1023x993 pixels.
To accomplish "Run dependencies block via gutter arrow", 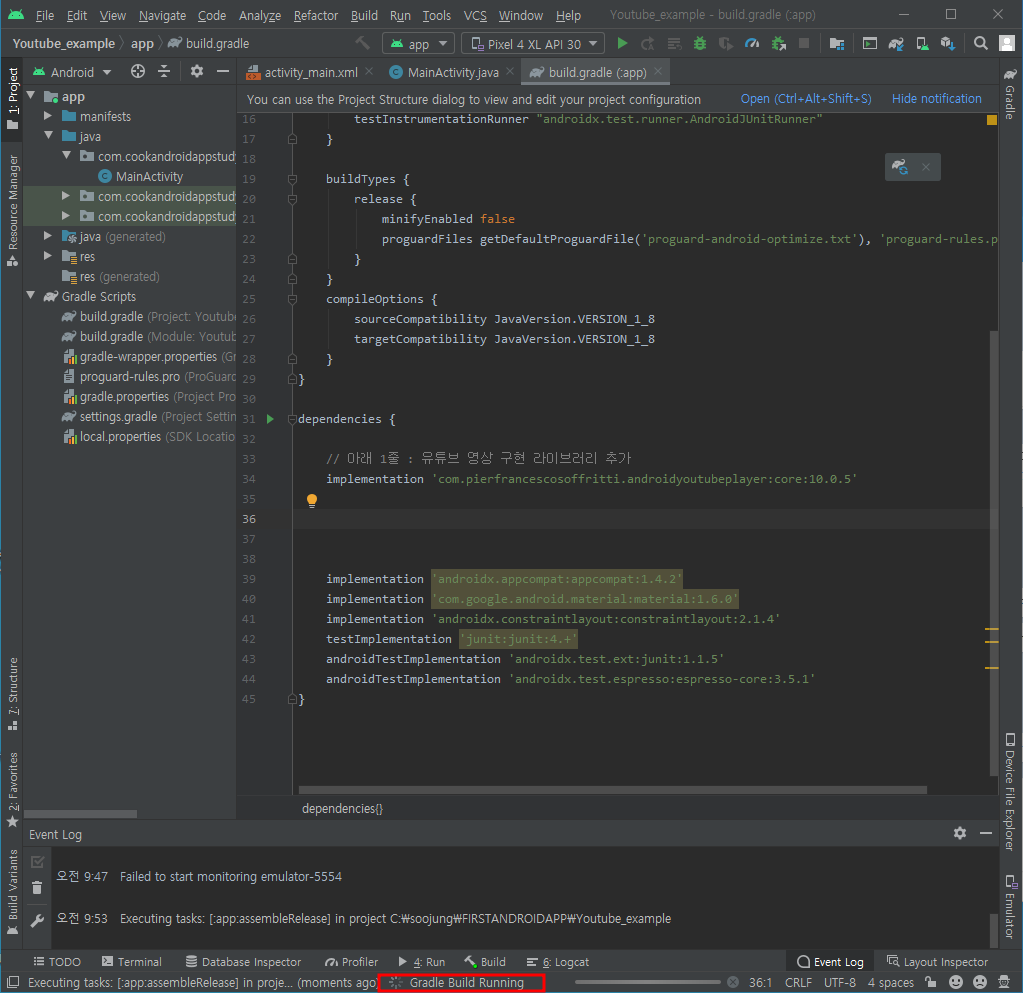I will (x=270, y=419).
